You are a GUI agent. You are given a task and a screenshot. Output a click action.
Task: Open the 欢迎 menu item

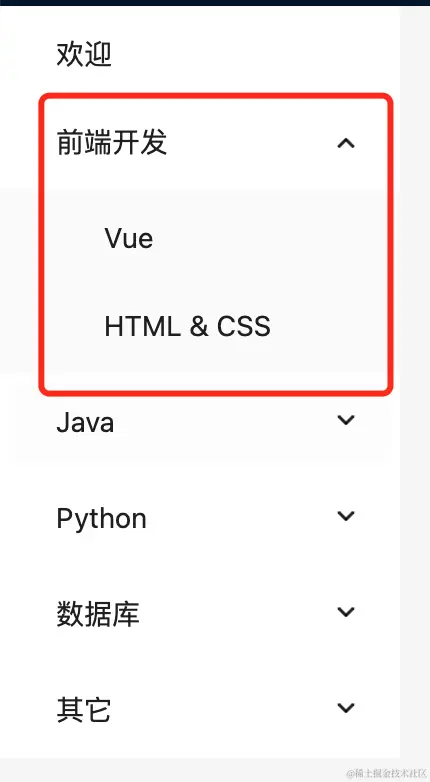click(x=84, y=54)
